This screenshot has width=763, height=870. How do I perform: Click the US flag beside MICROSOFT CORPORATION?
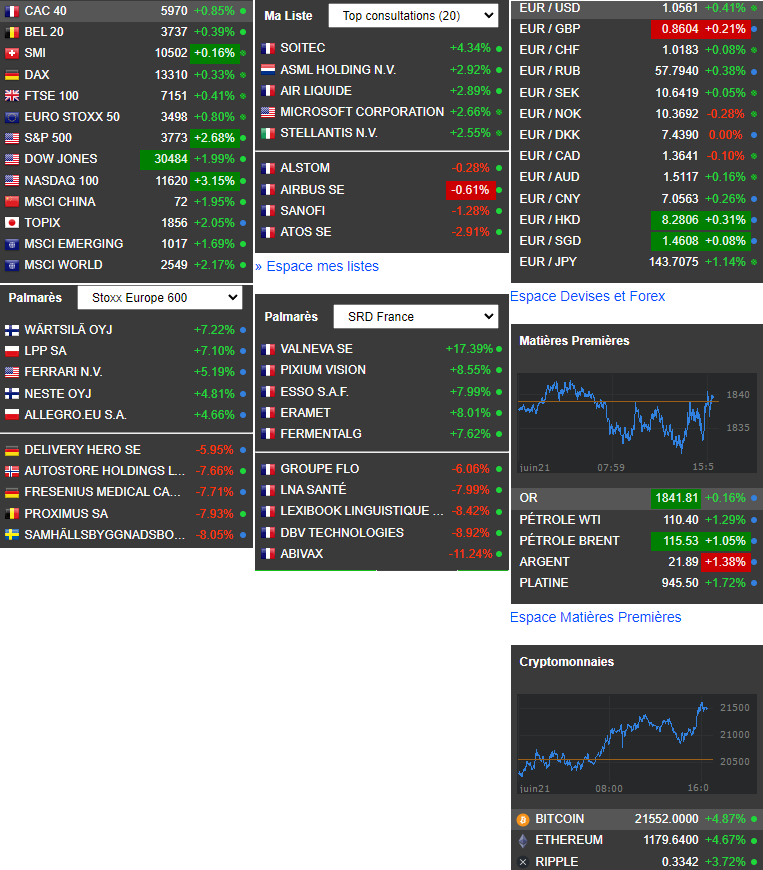268,112
